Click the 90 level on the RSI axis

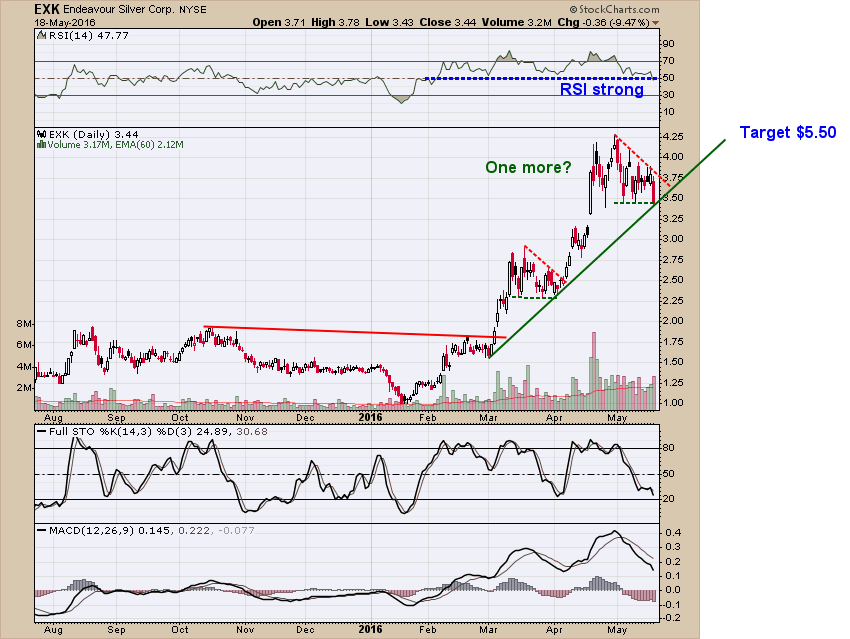pyautogui.click(x=668, y=44)
